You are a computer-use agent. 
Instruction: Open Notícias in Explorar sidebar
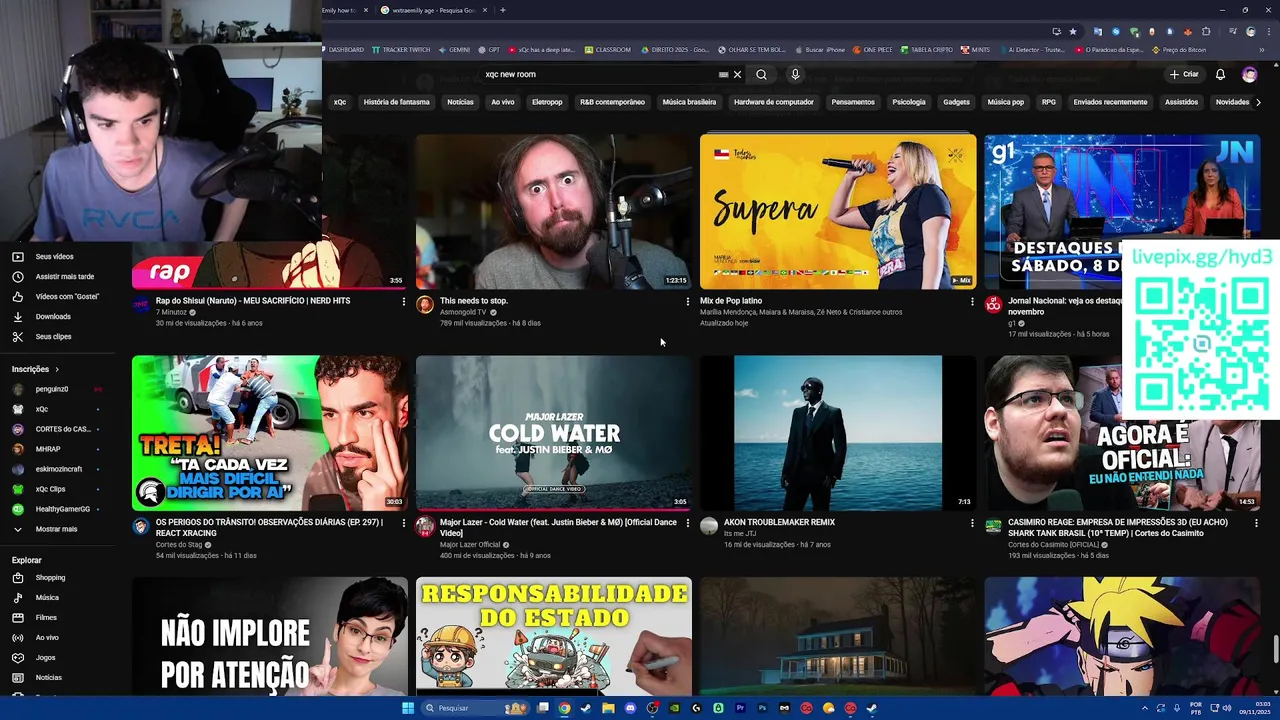pos(48,678)
